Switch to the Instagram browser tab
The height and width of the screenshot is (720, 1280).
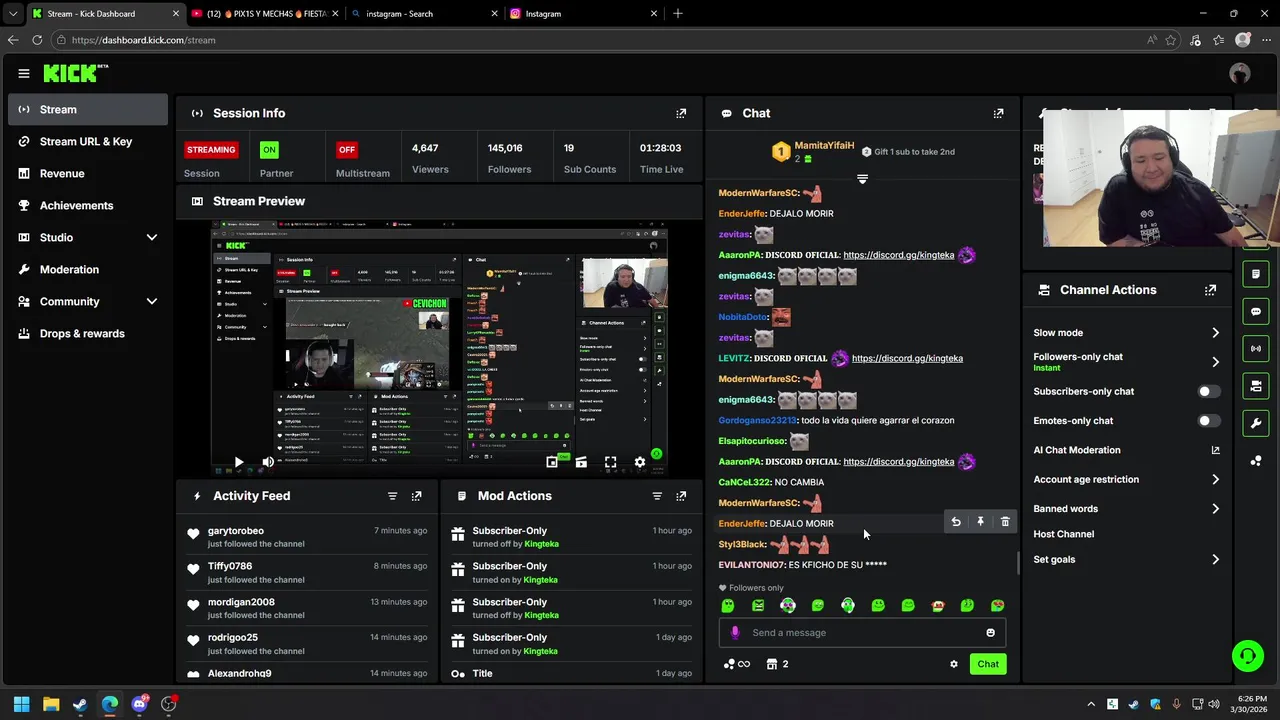pyautogui.click(x=584, y=14)
